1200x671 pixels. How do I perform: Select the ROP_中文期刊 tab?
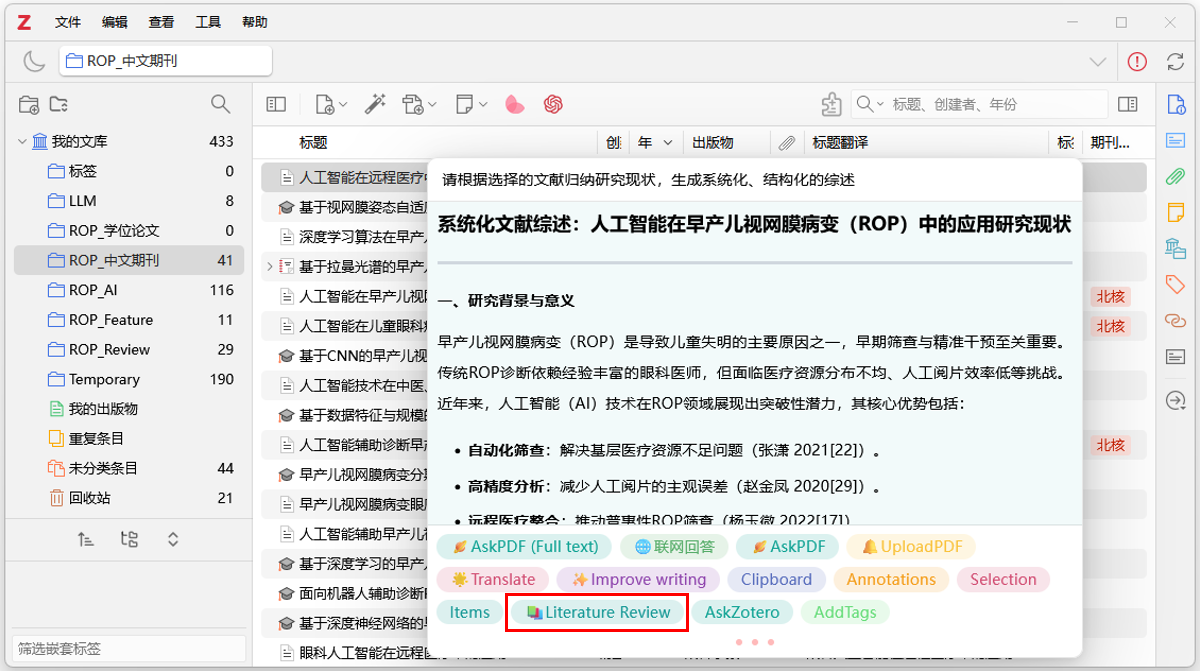166,61
